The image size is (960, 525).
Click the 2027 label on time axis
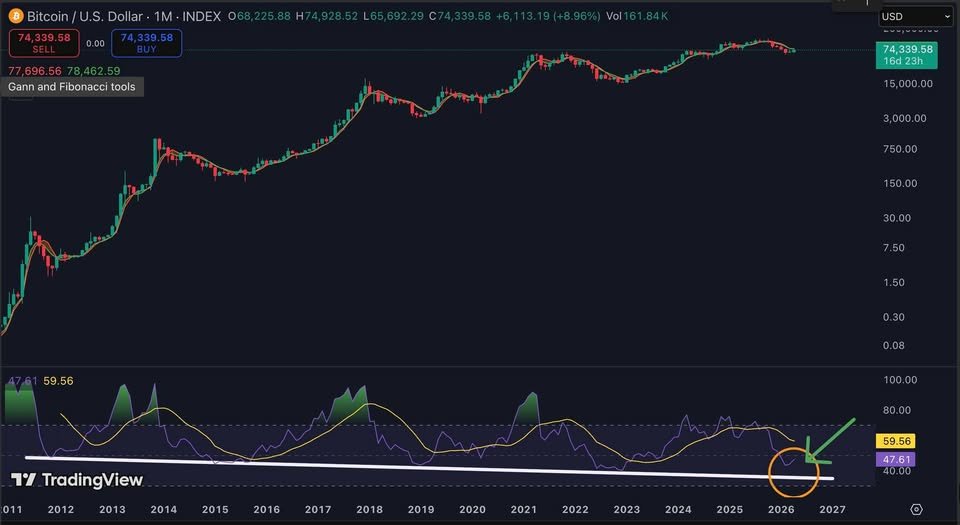tap(832, 509)
